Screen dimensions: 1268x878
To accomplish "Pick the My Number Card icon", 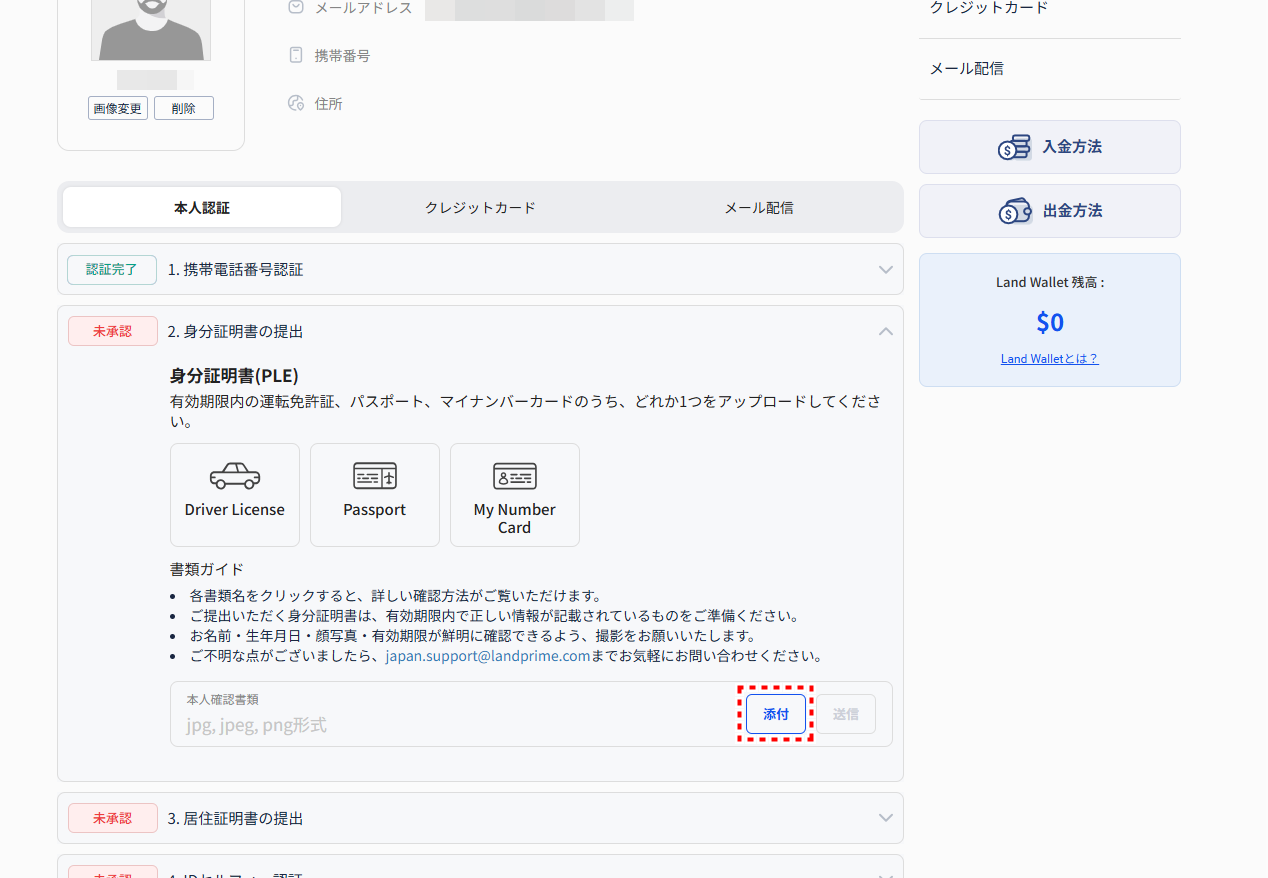I will [515, 476].
